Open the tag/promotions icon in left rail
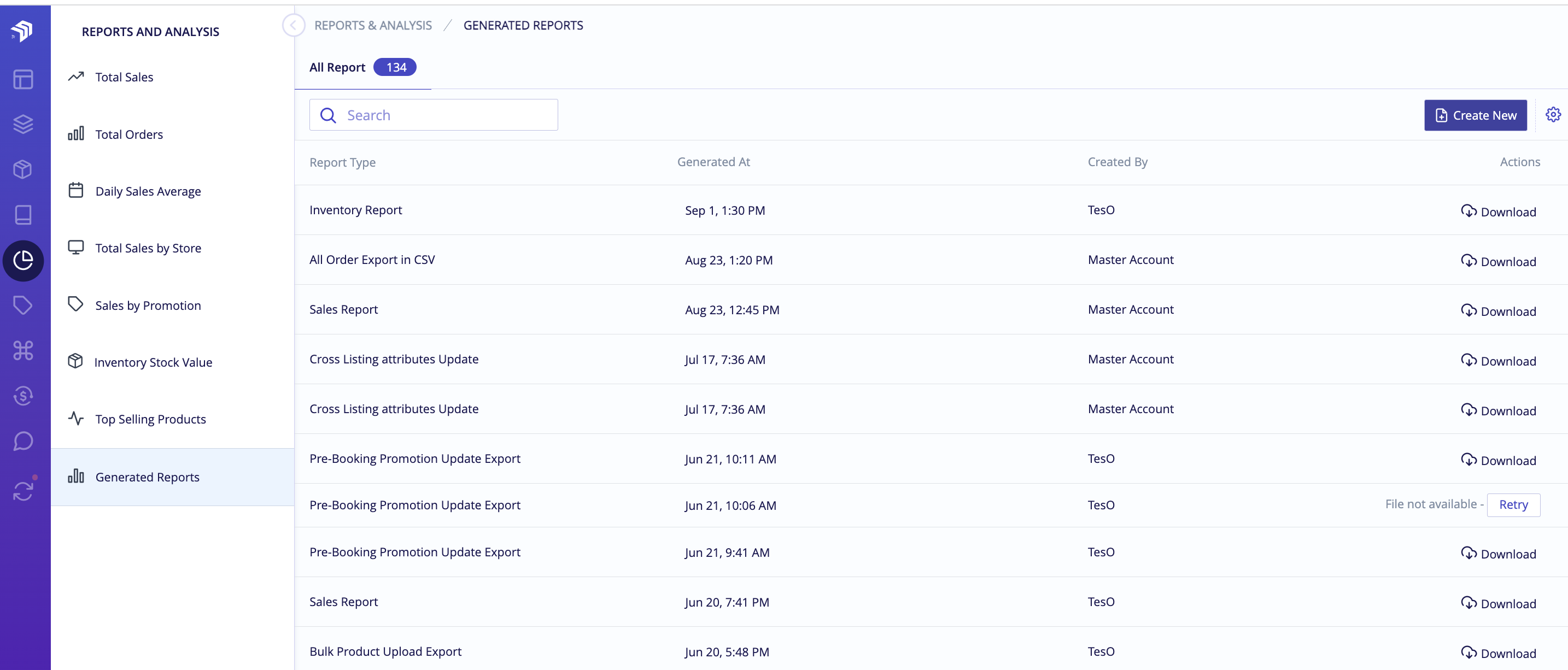 point(23,305)
